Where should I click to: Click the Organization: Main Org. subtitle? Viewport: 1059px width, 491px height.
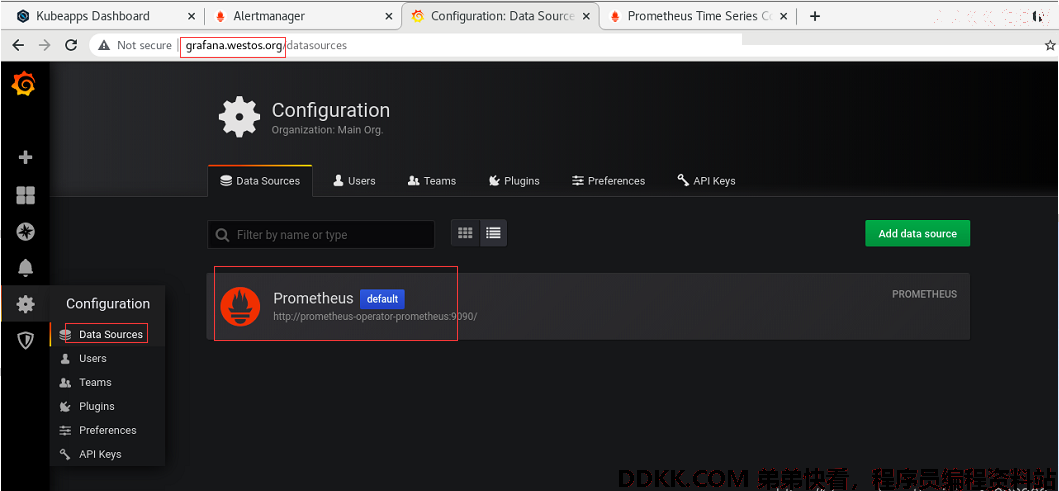coord(327,130)
